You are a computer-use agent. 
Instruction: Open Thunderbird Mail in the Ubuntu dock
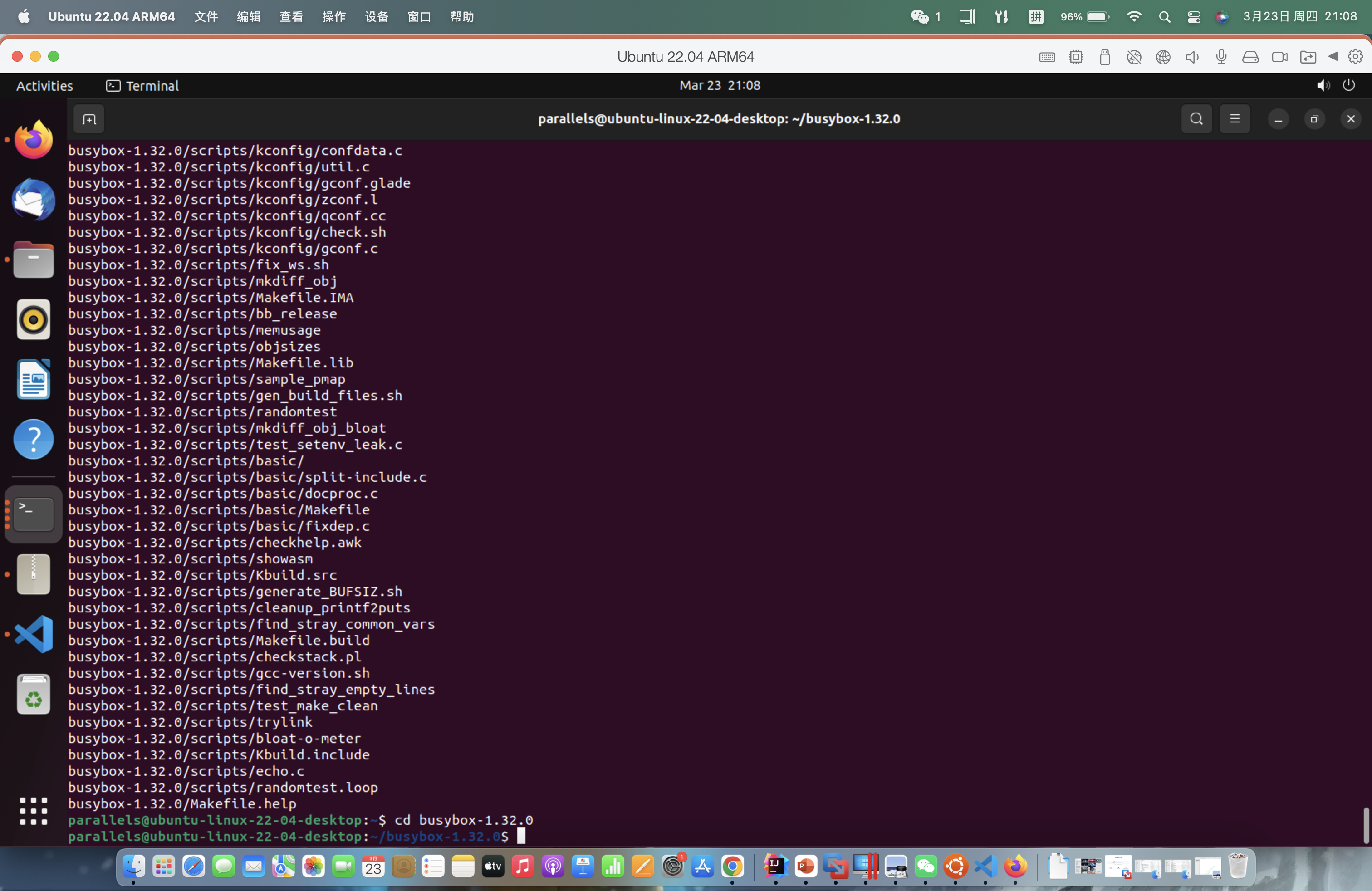pos(34,200)
